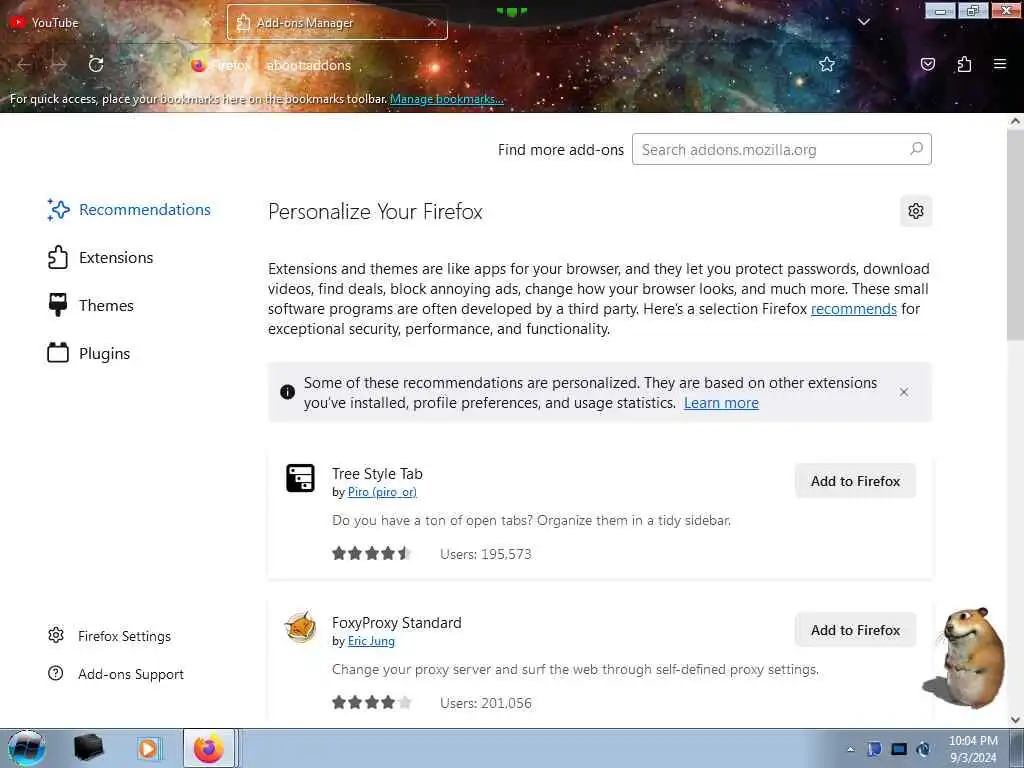
Task: Dismiss the personalized recommendations notice
Action: 904,392
